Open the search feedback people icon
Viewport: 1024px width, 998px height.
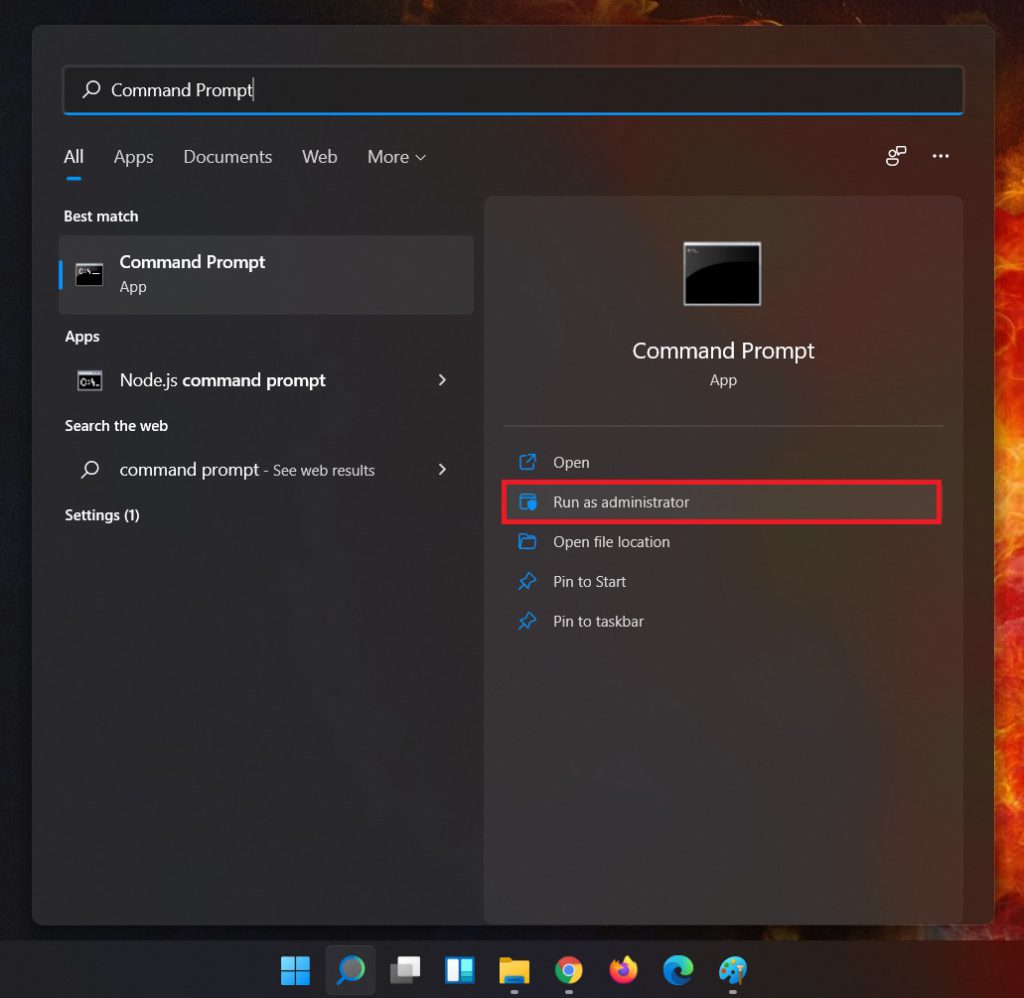(895, 156)
